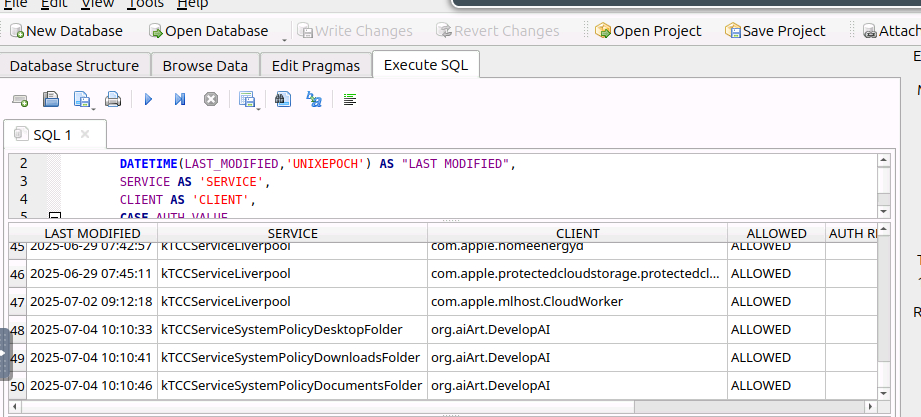Click the Open Project button
The image size is (921, 417).
[x=648, y=31]
